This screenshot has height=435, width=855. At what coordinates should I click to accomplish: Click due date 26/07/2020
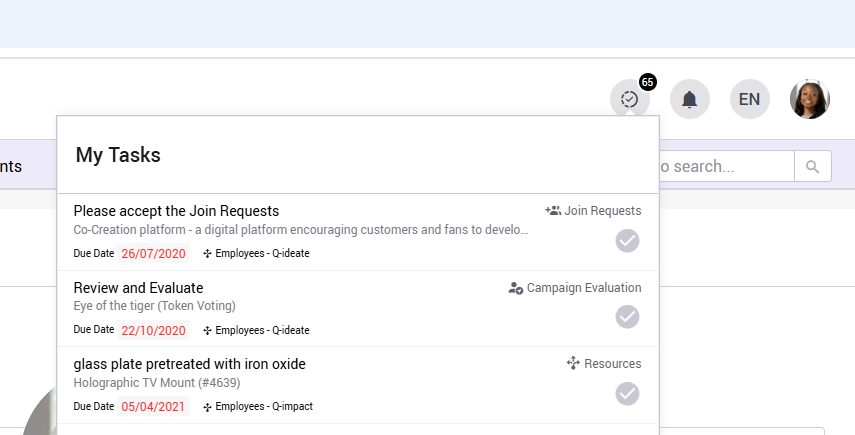153,253
